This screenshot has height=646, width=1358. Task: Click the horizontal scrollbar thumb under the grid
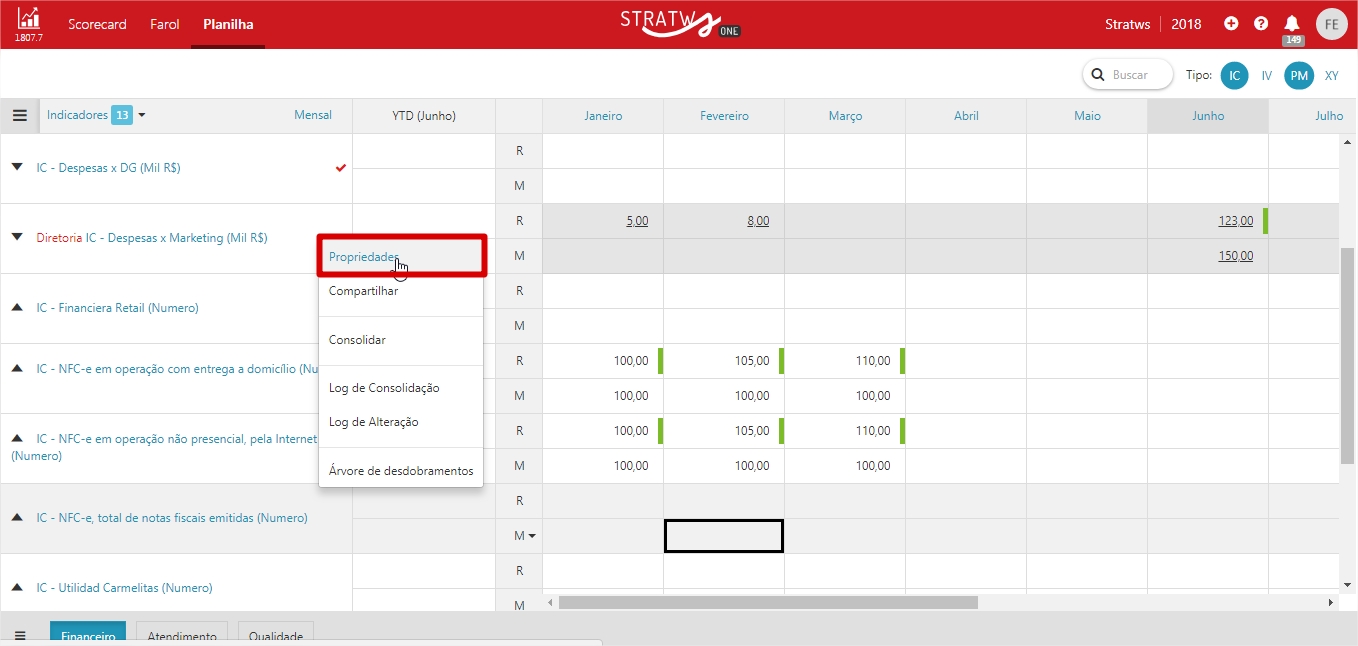pos(768,602)
